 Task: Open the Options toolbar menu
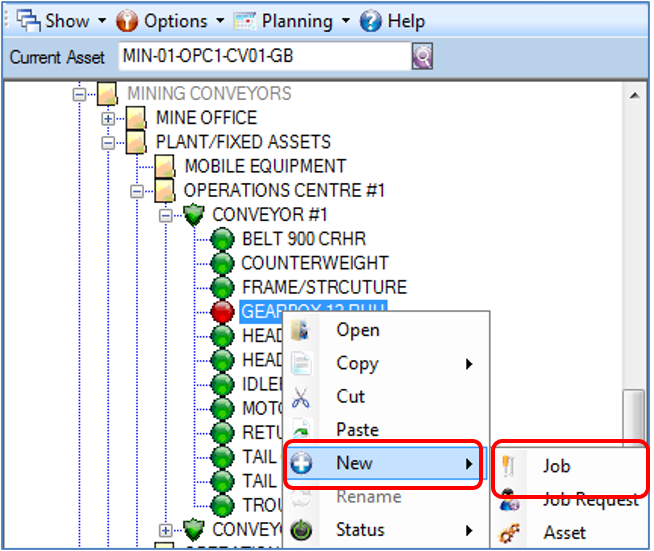click(x=170, y=21)
